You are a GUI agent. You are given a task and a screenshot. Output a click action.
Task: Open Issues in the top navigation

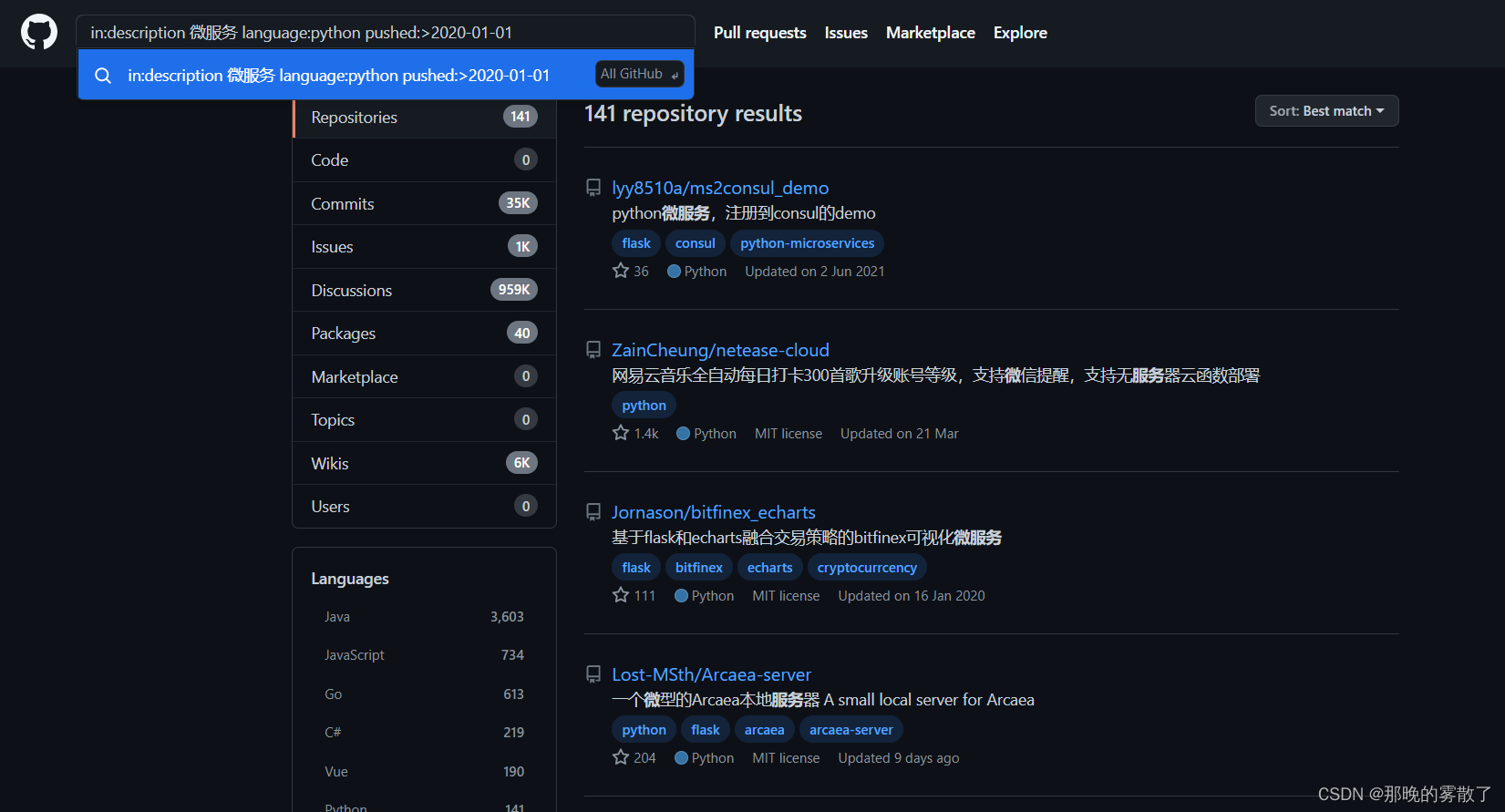846,33
